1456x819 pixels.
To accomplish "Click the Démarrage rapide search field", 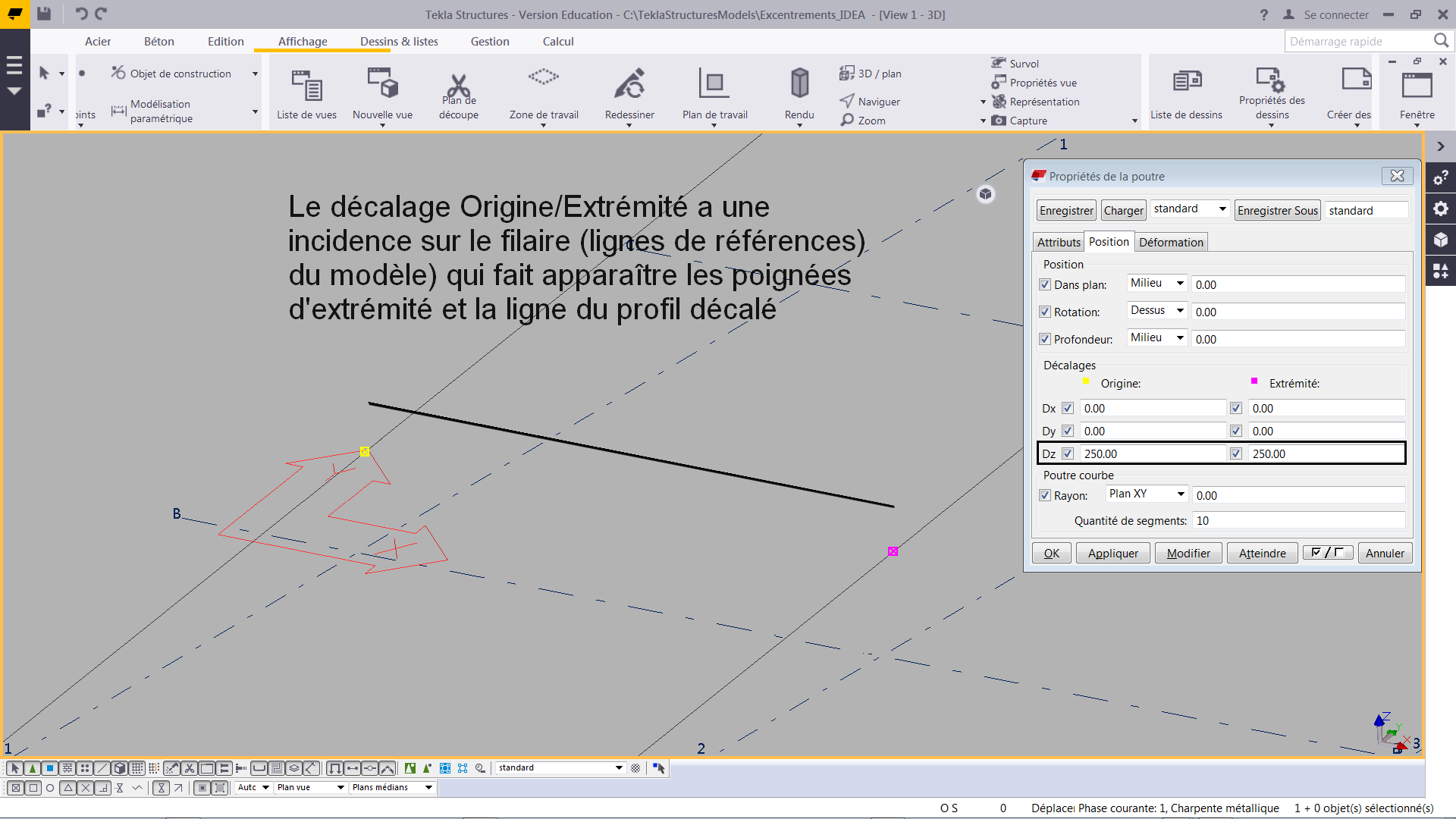I will coord(1357,42).
